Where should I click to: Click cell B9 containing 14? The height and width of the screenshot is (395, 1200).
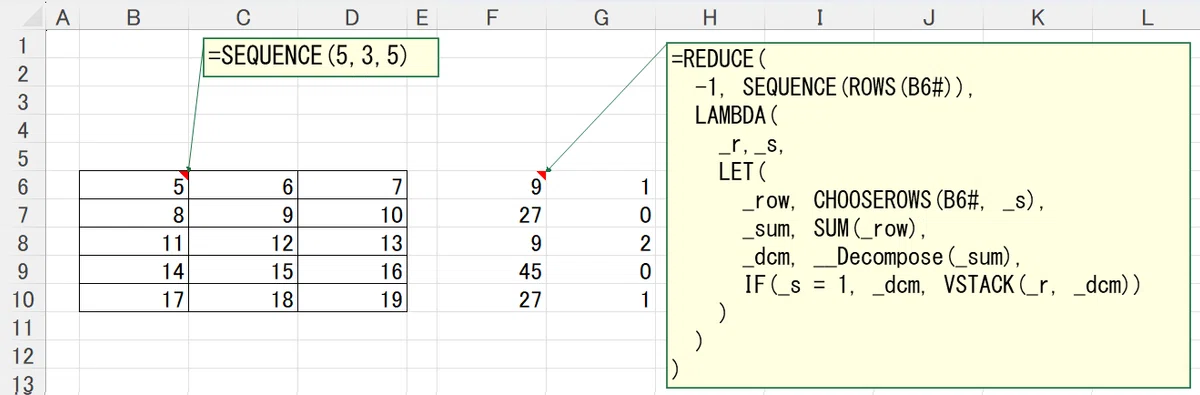coord(133,270)
